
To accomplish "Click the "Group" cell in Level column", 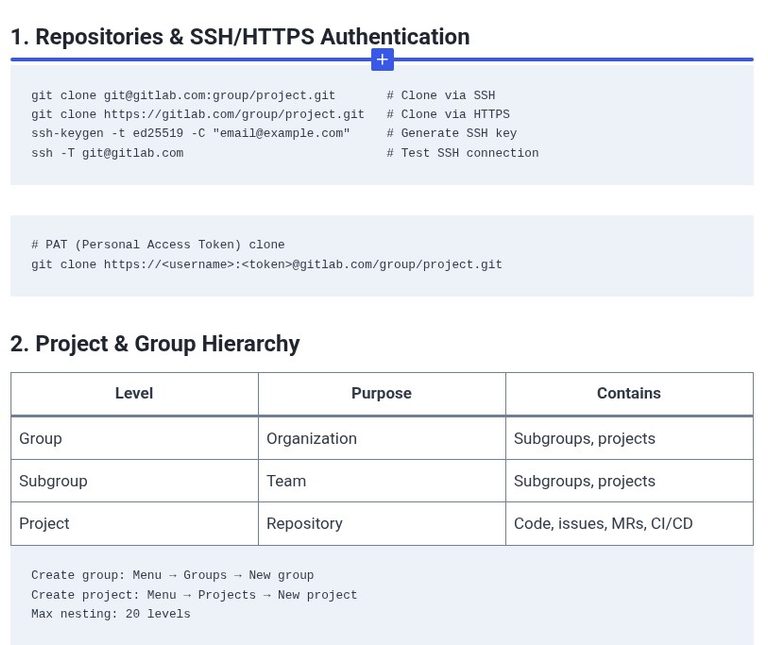I will click(134, 438).
